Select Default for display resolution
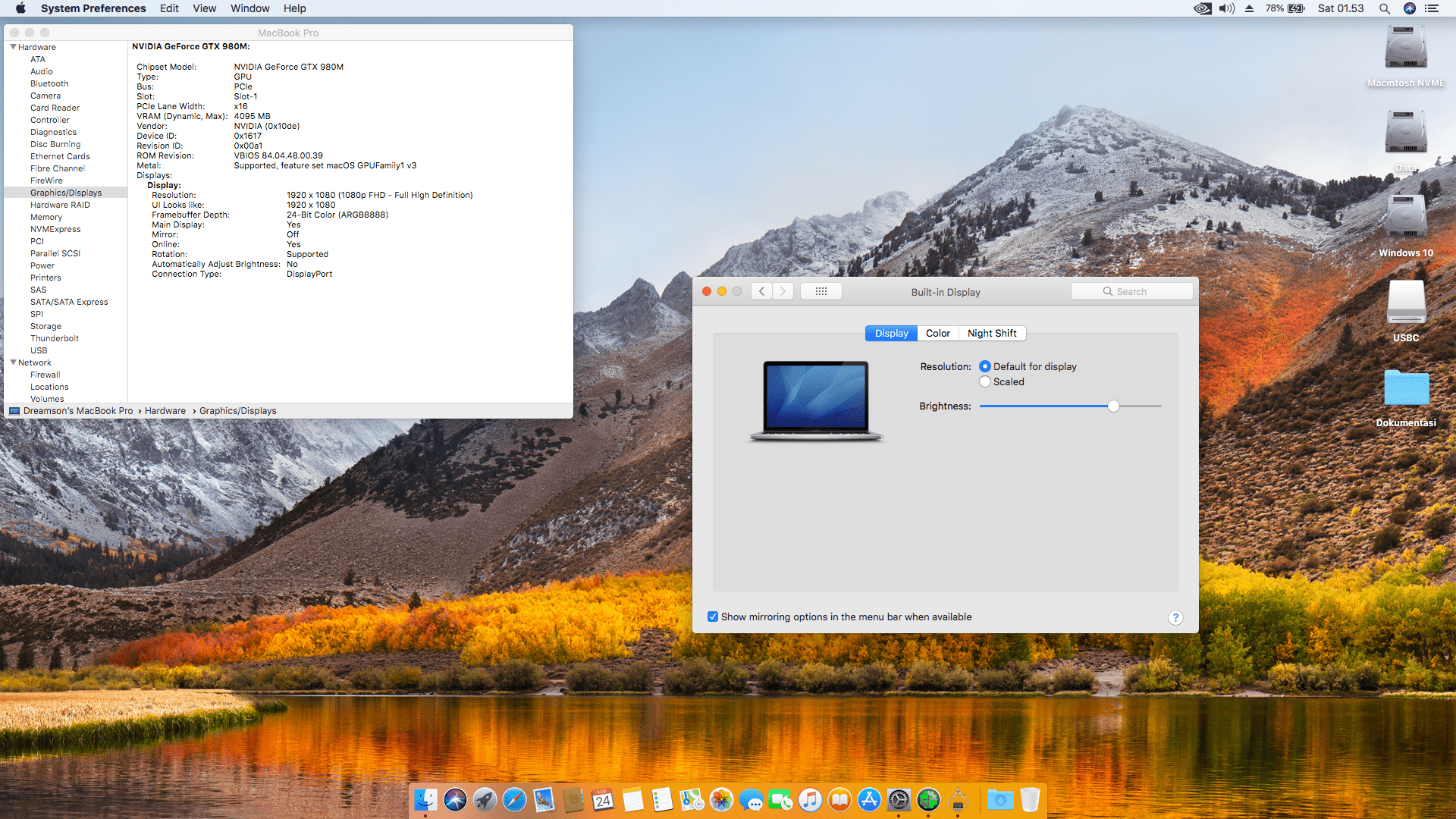 click(985, 366)
